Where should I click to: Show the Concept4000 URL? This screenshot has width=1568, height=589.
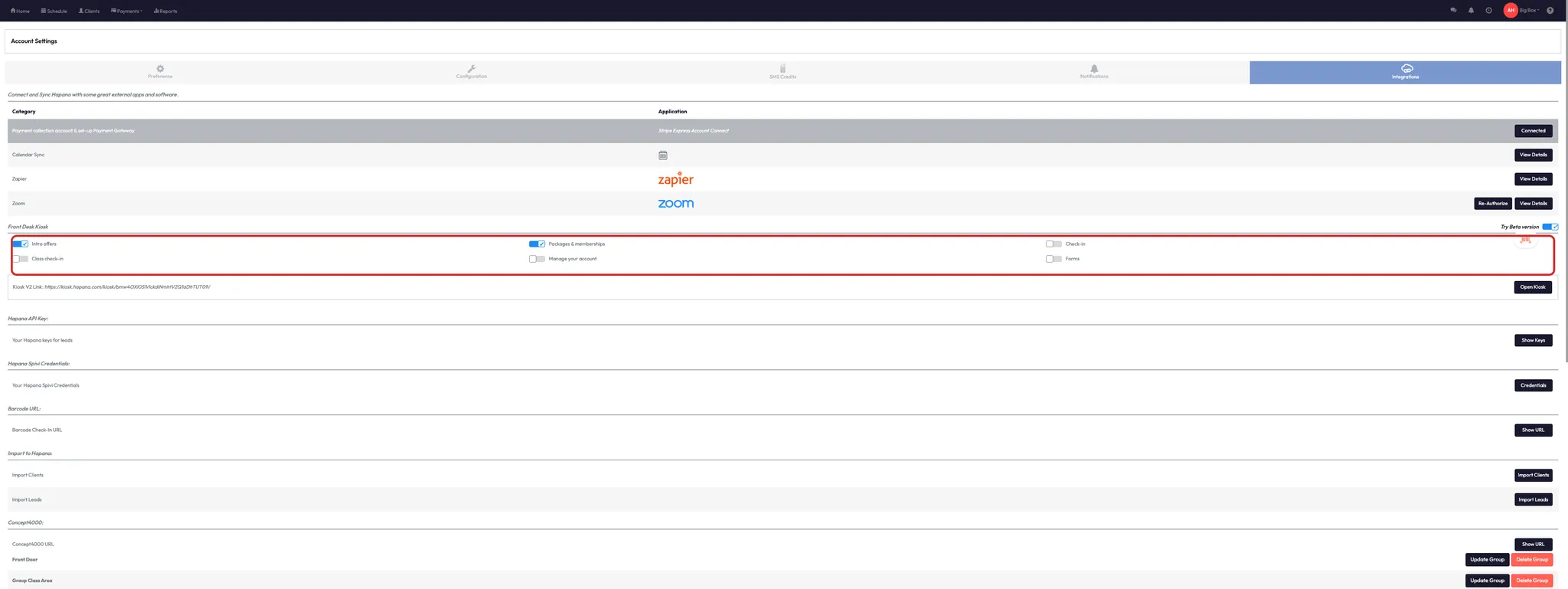(x=1534, y=545)
